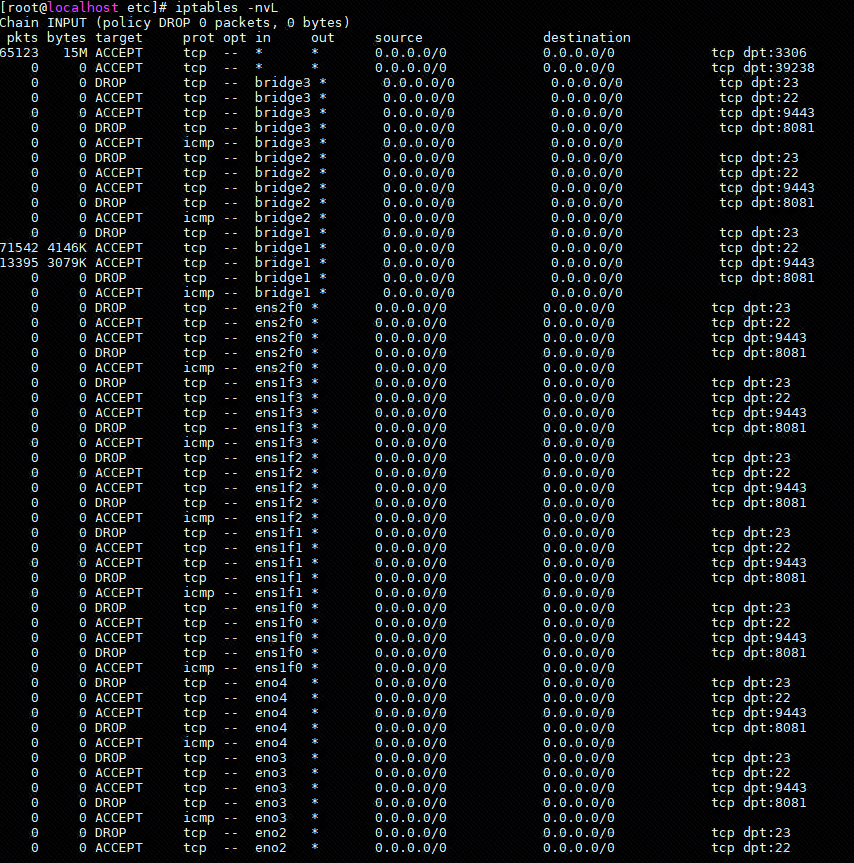Select 'dpt:9443' in the bridge2 row

click(x=782, y=188)
